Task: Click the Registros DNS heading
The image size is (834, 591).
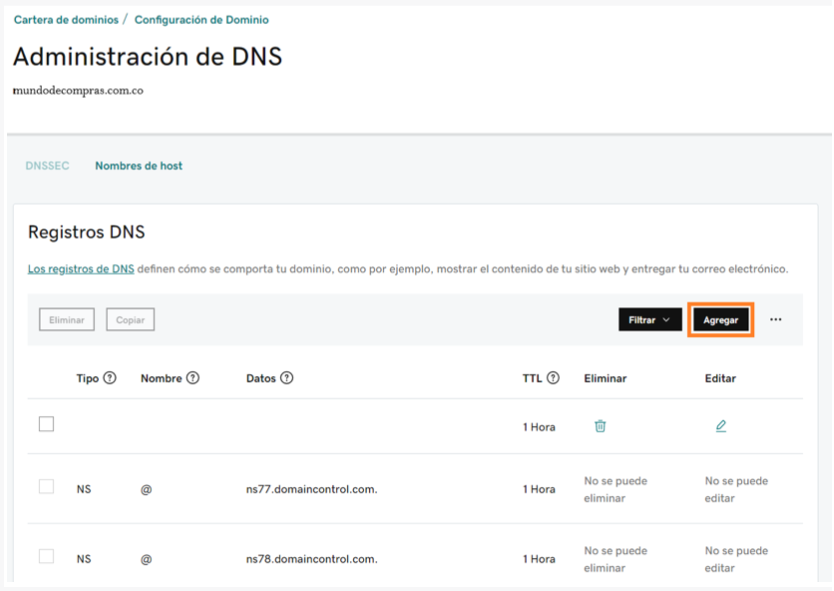Action: pos(86,232)
